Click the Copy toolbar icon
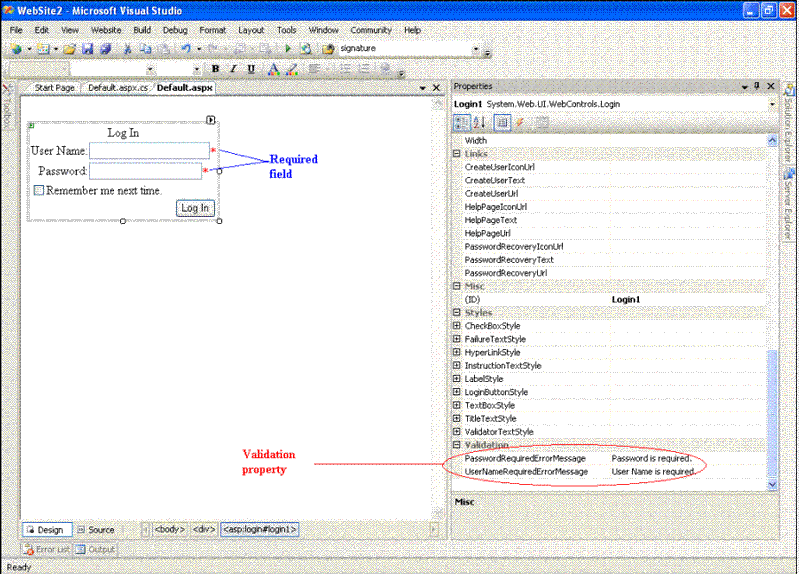Screen dimensions: 800x574 [146, 48]
